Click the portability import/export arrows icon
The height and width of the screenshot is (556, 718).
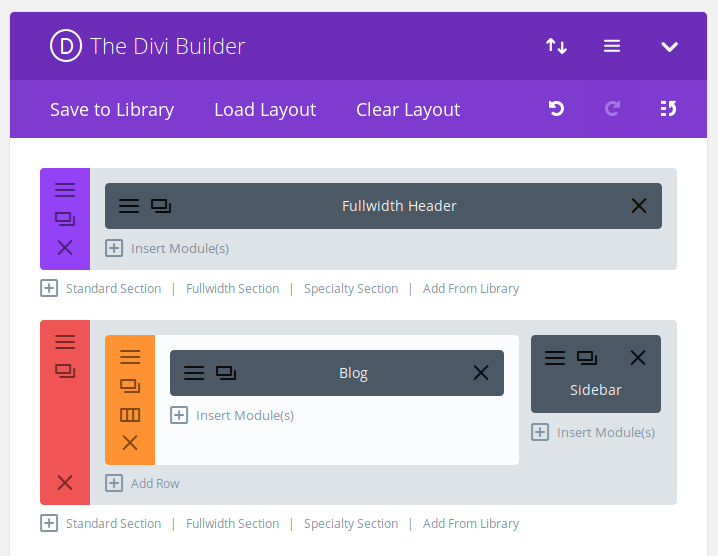click(x=556, y=46)
